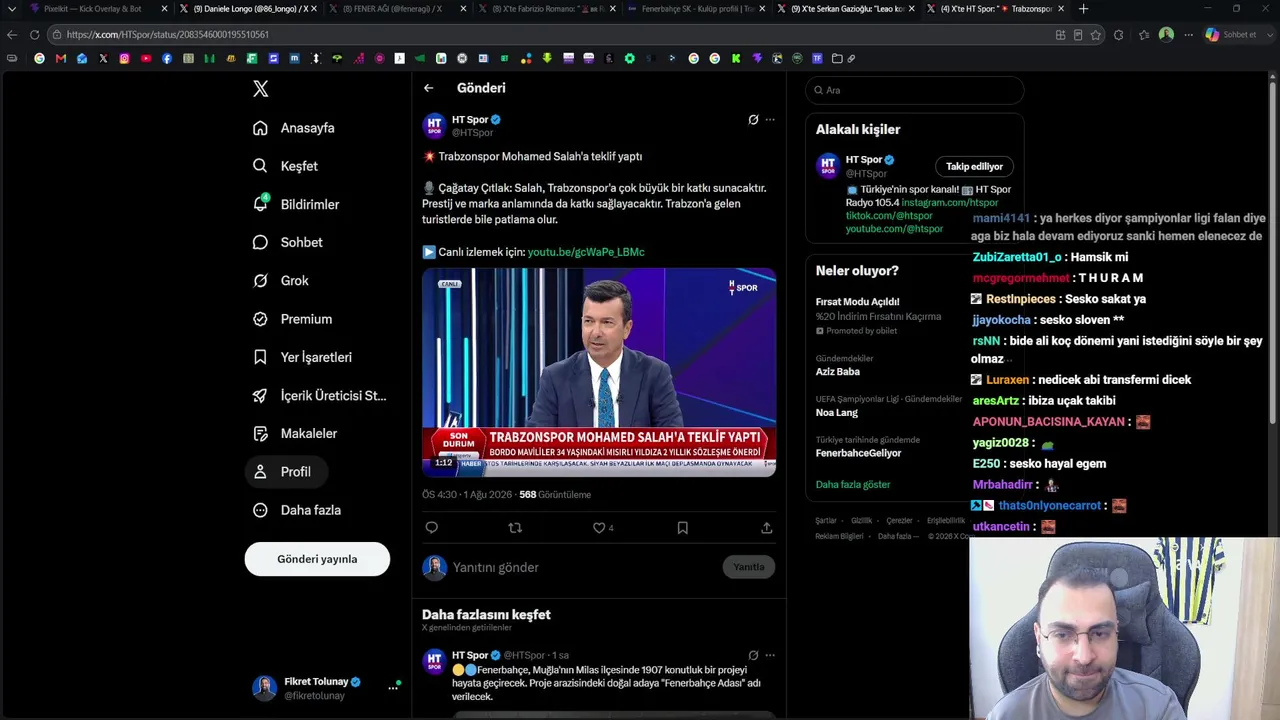Open more options on Fenerbahçe Muğla post

tap(770, 655)
